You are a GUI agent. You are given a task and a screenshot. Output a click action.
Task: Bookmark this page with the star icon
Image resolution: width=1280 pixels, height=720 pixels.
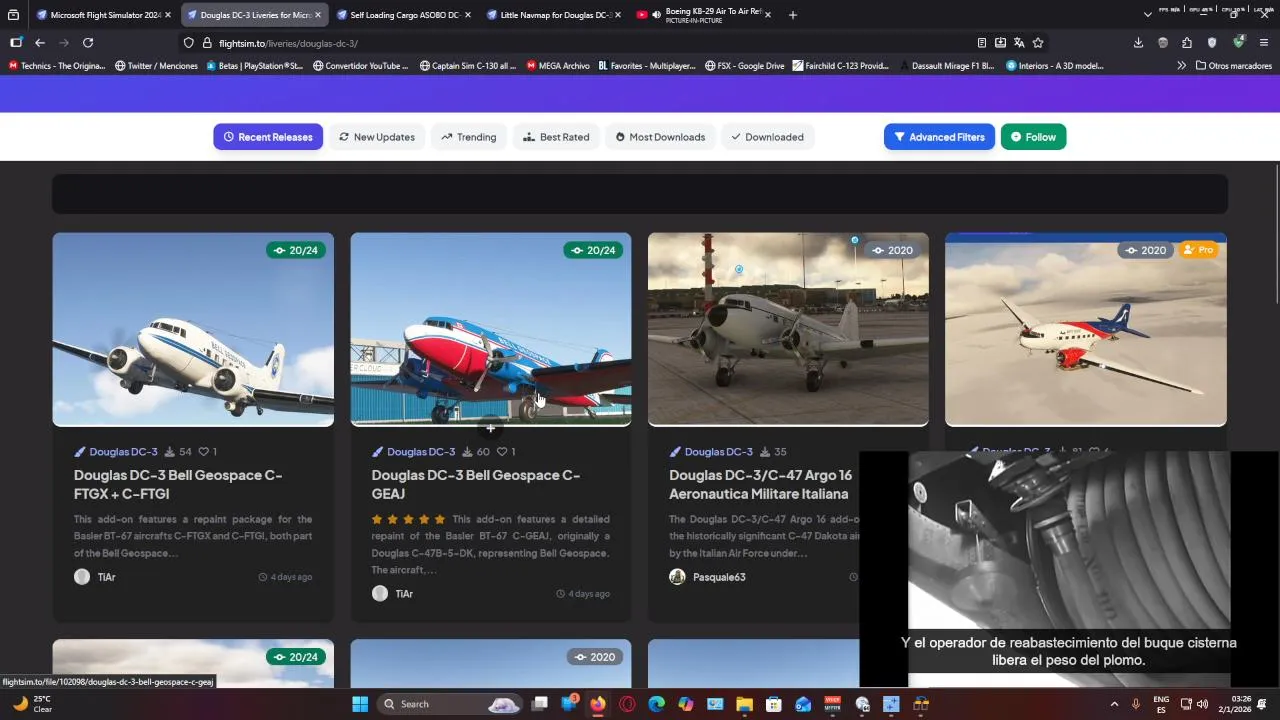point(1038,43)
